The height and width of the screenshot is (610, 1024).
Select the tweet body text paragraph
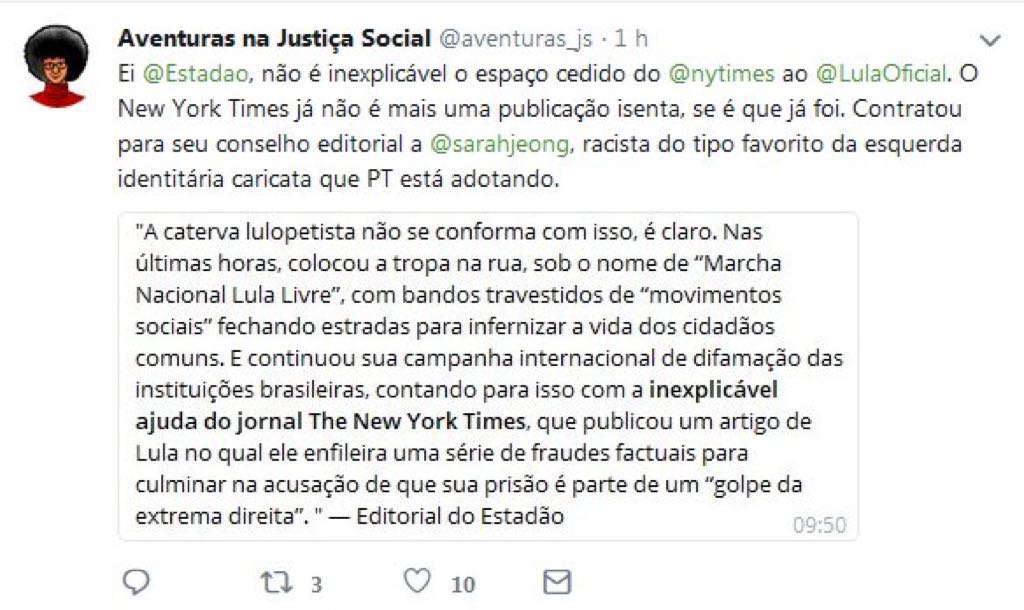[547, 126]
